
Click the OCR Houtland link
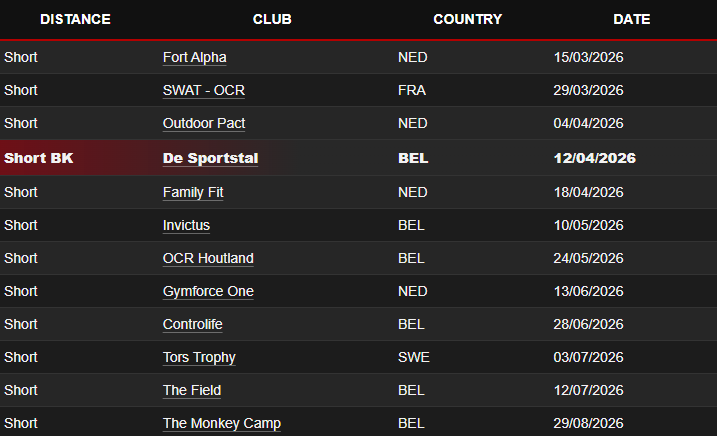click(208, 258)
